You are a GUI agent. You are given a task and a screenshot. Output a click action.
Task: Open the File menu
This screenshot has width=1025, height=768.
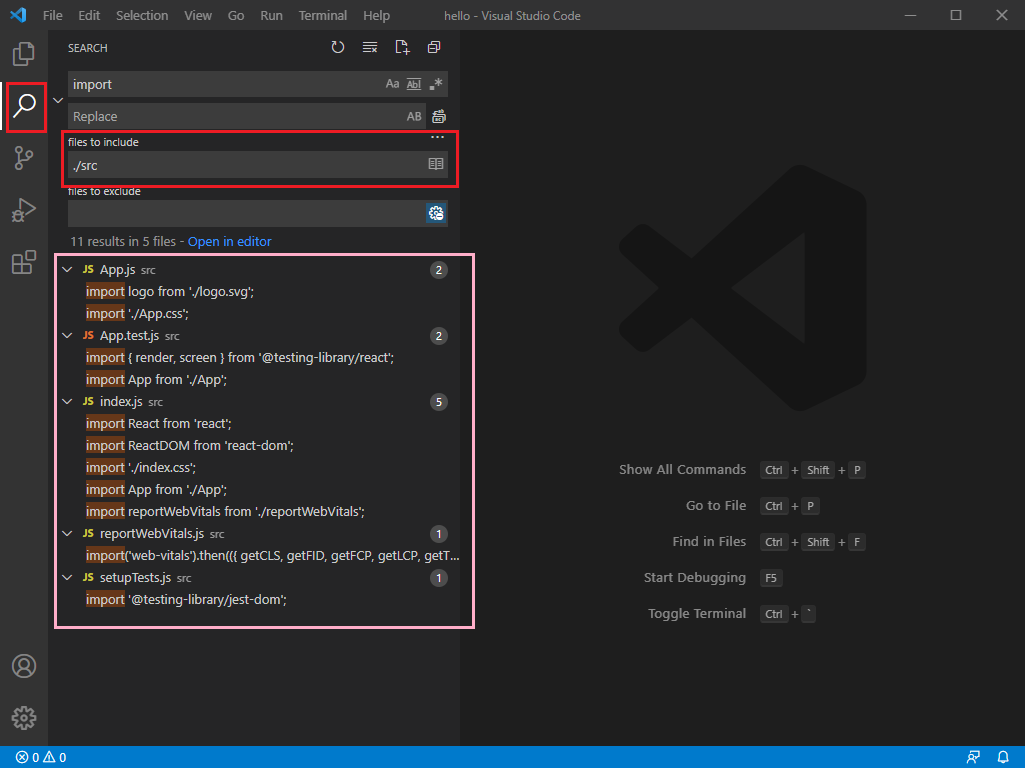(x=52, y=15)
